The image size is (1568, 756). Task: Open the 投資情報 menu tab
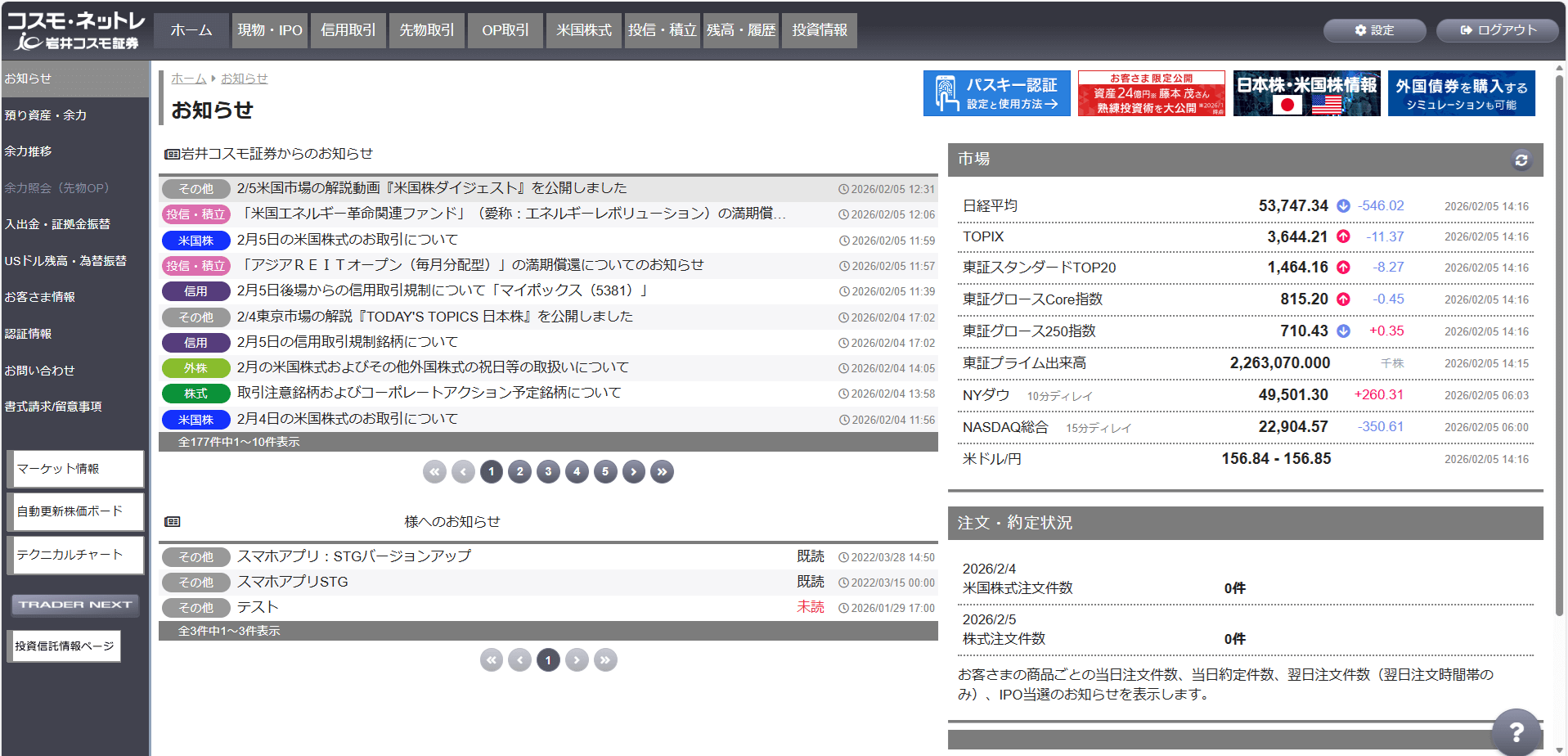point(819,30)
